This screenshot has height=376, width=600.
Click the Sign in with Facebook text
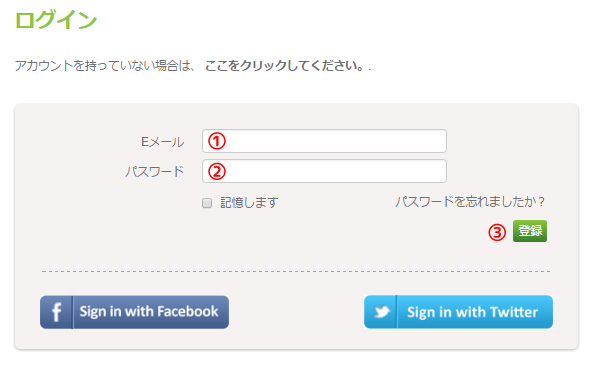149,311
